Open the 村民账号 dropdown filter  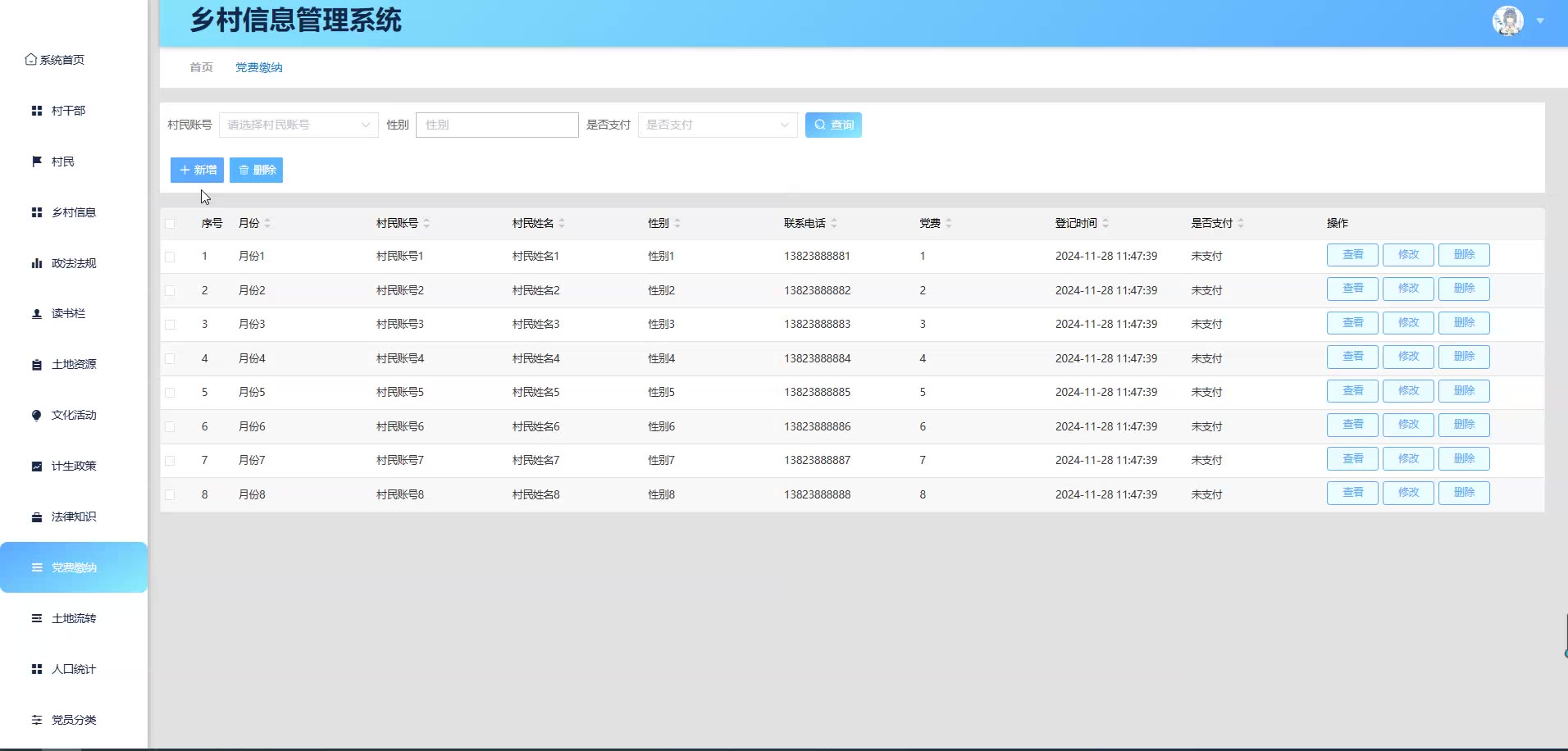coord(299,125)
